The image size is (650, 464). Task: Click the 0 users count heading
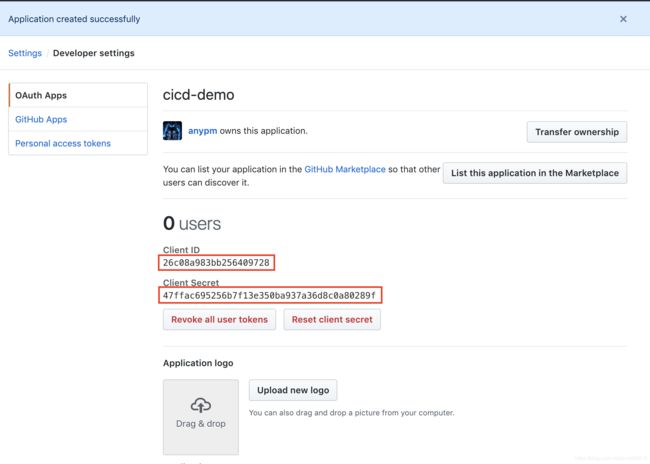point(192,223)
